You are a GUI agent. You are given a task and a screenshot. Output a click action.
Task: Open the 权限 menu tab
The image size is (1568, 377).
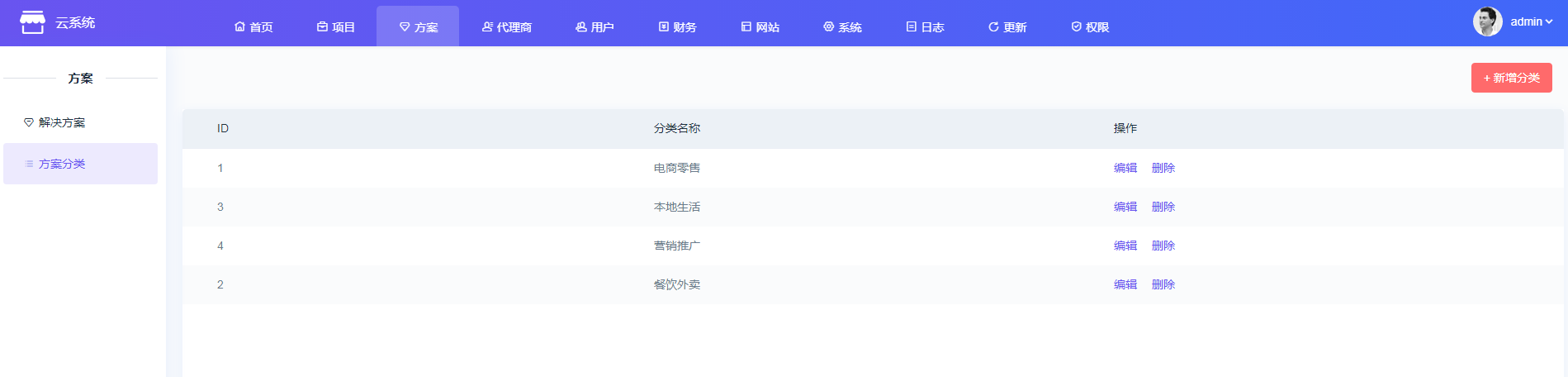click(x=1091, y=26)
